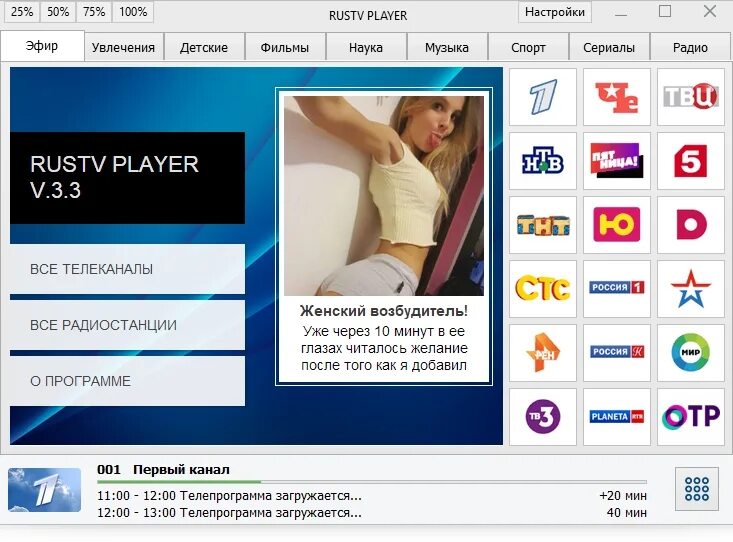733x542 pixels.
Task: Tune to the СТС channel
Action: pyautogui.click(x=543, y=289)
